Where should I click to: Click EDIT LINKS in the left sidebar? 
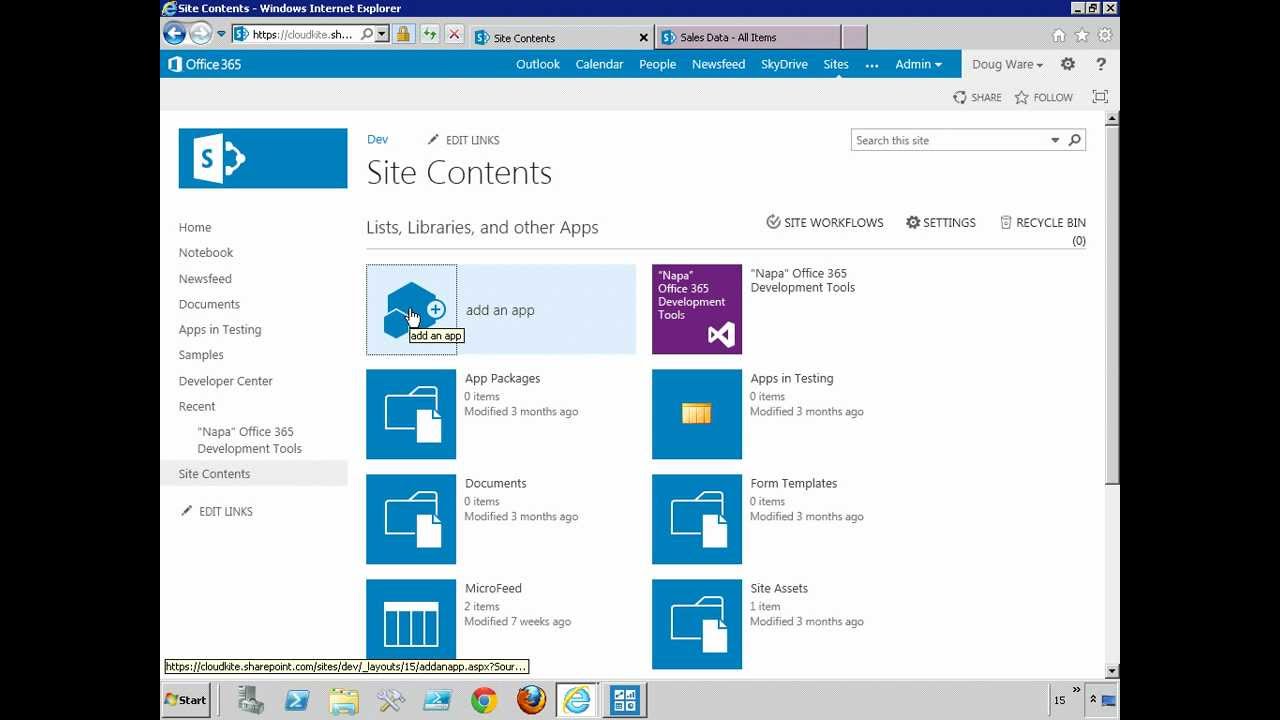[x=216, y=511]
